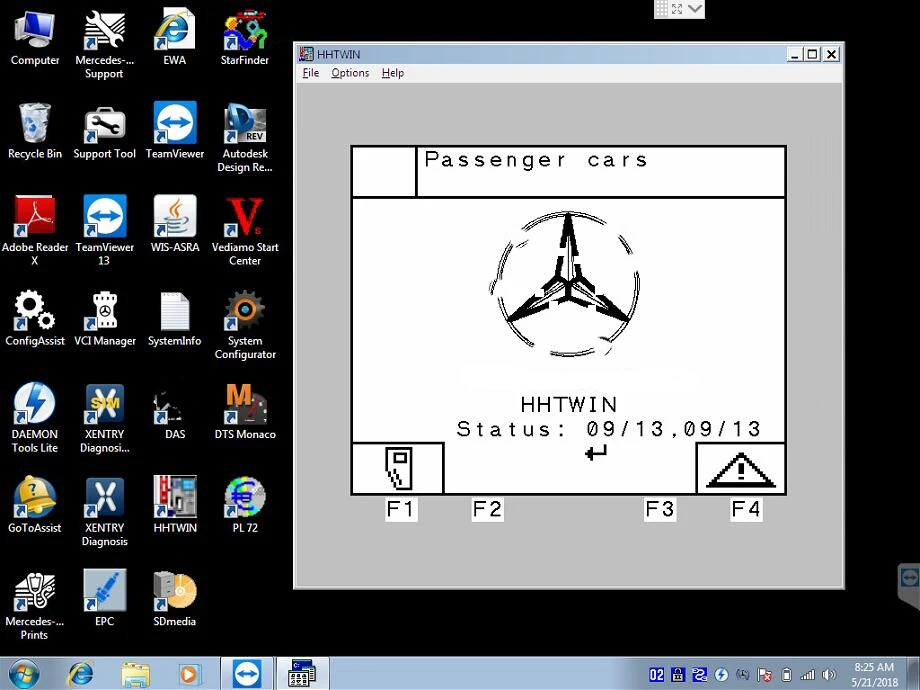Screen dimensions: 920x690
Task: Open Windows Media Player from the taskbar
Action: coord(190,674)
